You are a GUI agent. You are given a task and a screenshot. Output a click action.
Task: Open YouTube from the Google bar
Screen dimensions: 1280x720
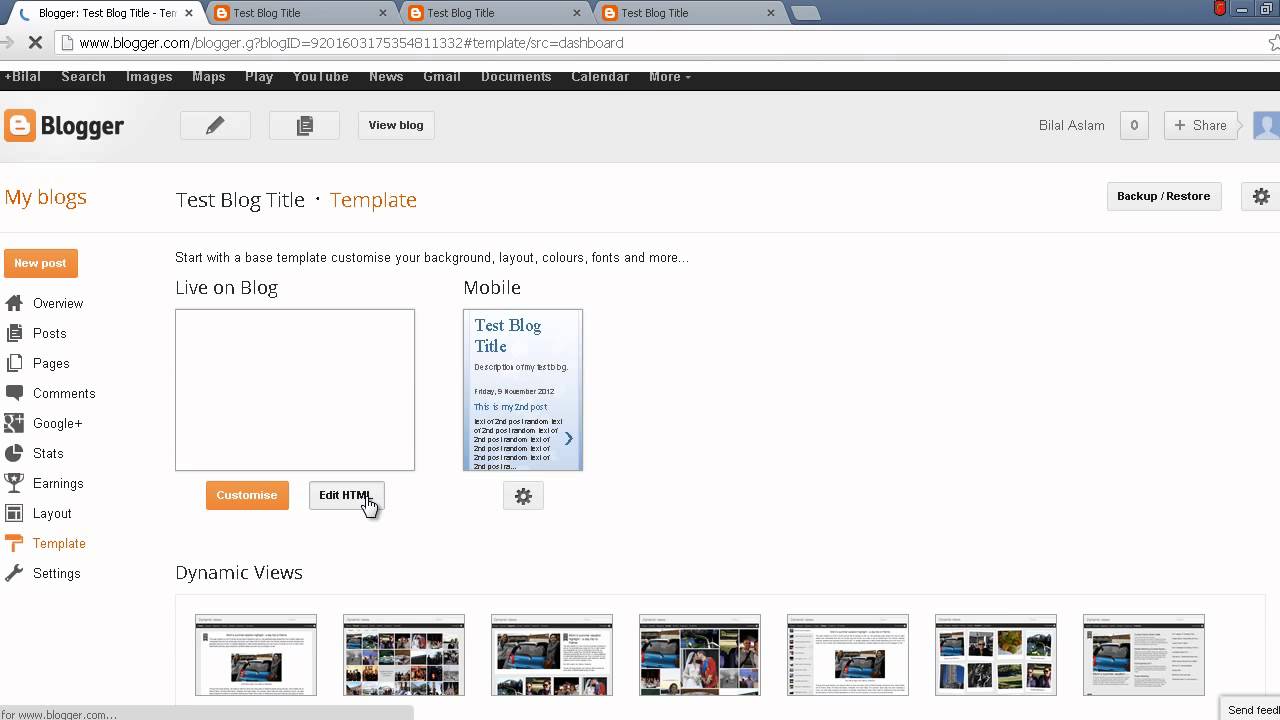tap(320, 77)
